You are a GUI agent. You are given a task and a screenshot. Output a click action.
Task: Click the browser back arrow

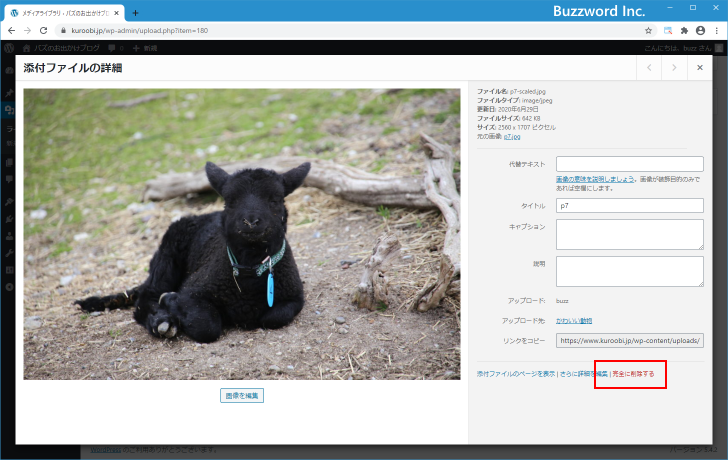(11, 31)
